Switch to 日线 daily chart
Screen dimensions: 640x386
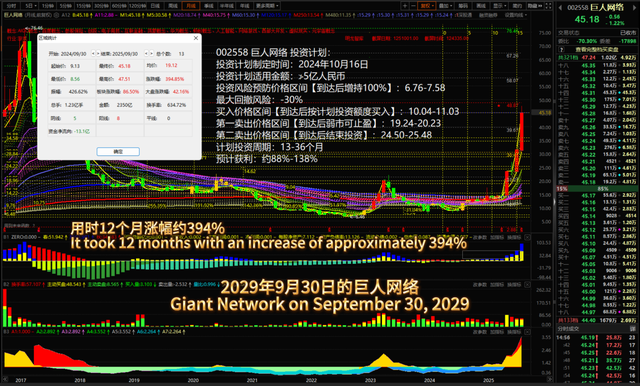click(x=155, y=6)
